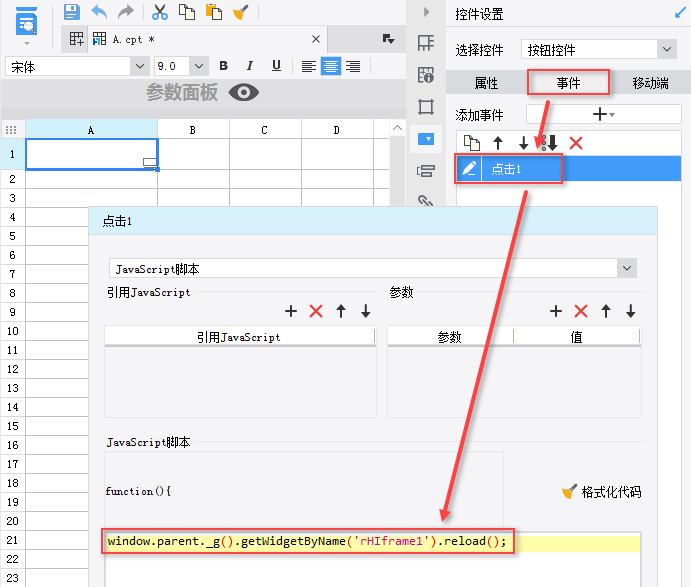
Task: Move referenced JavaScript down
Action: [366, 311]
